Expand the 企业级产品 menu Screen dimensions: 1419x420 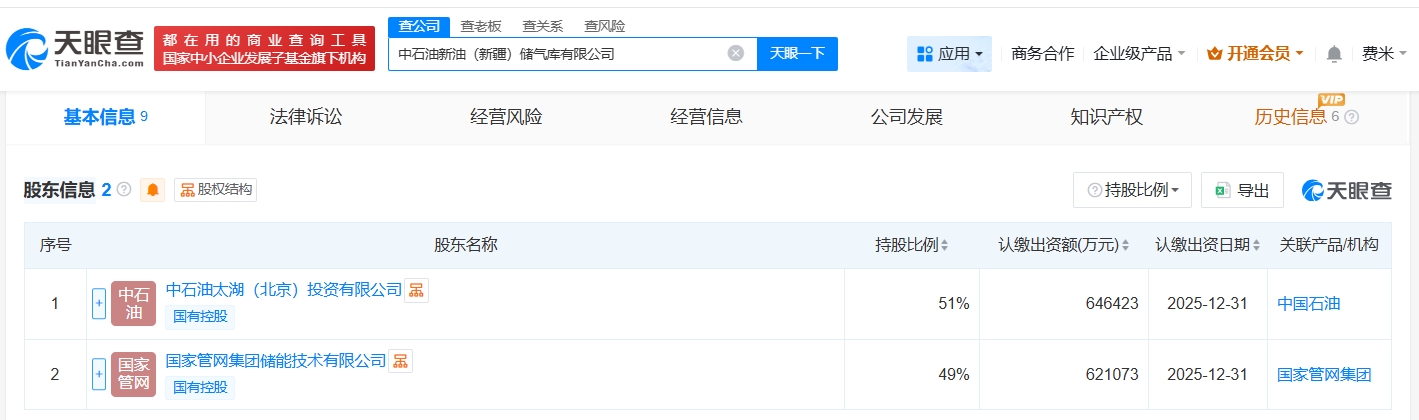pyautogui.click(x=1139, y=54)
